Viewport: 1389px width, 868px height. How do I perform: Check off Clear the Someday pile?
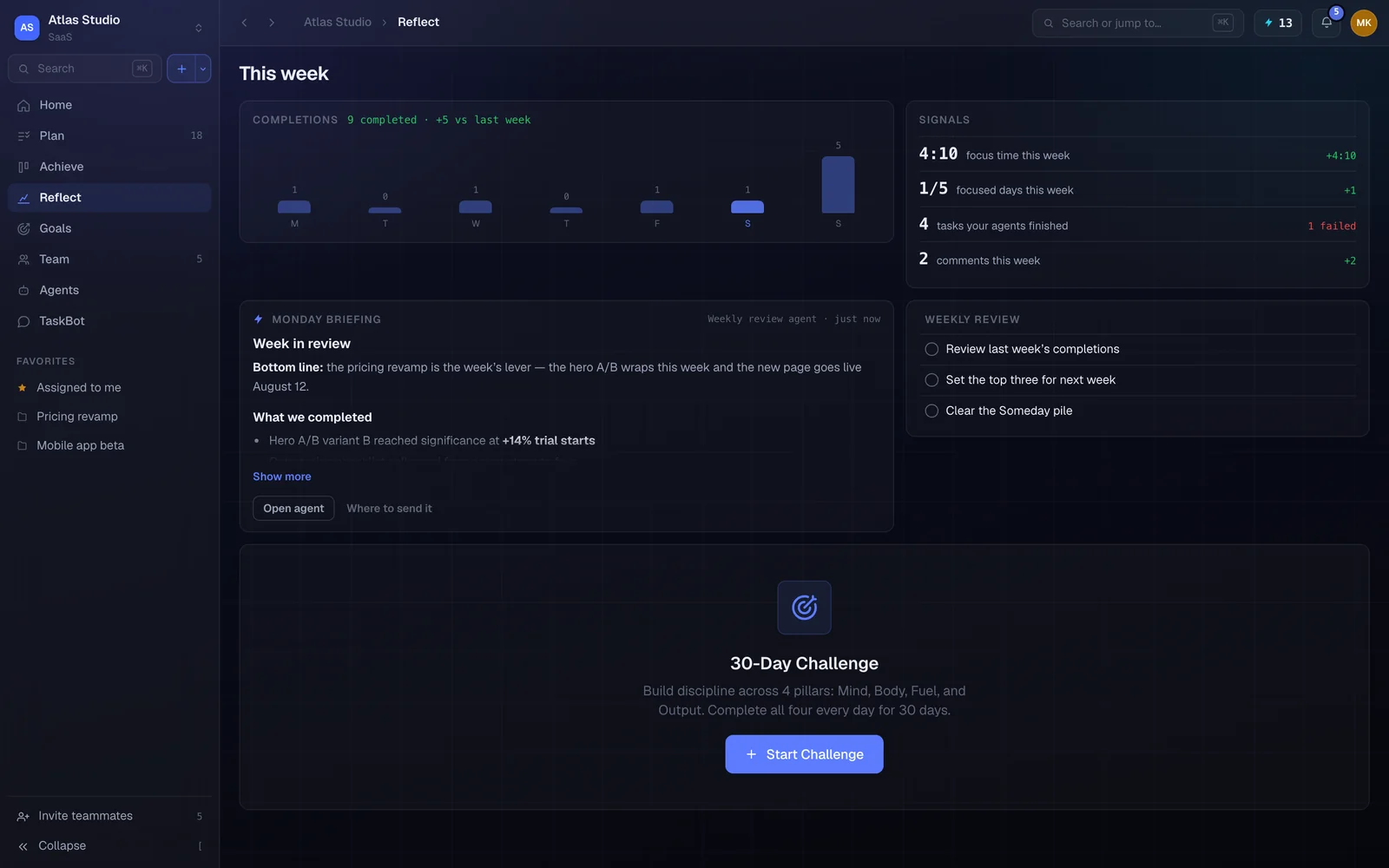click(x=931, y=411)
